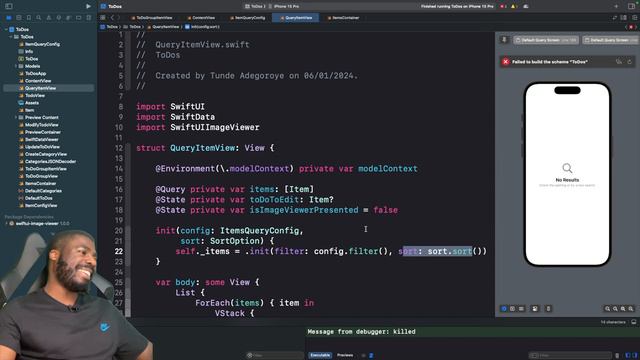The width and height of the screenshot is (640, 360).
Task: Zoom out the preview canvas
Action: point(607,309)
